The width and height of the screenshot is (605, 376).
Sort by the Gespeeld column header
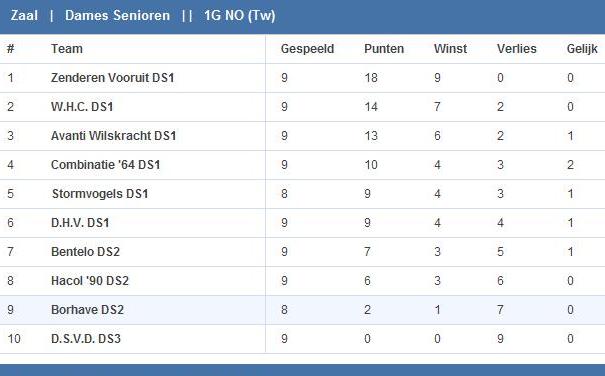pos(307,49)
